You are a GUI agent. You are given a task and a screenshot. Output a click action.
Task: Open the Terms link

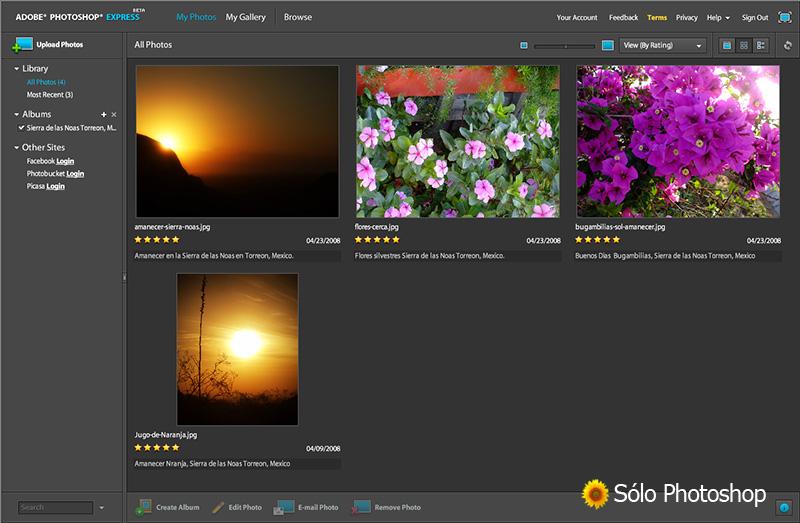pos(657,17)
